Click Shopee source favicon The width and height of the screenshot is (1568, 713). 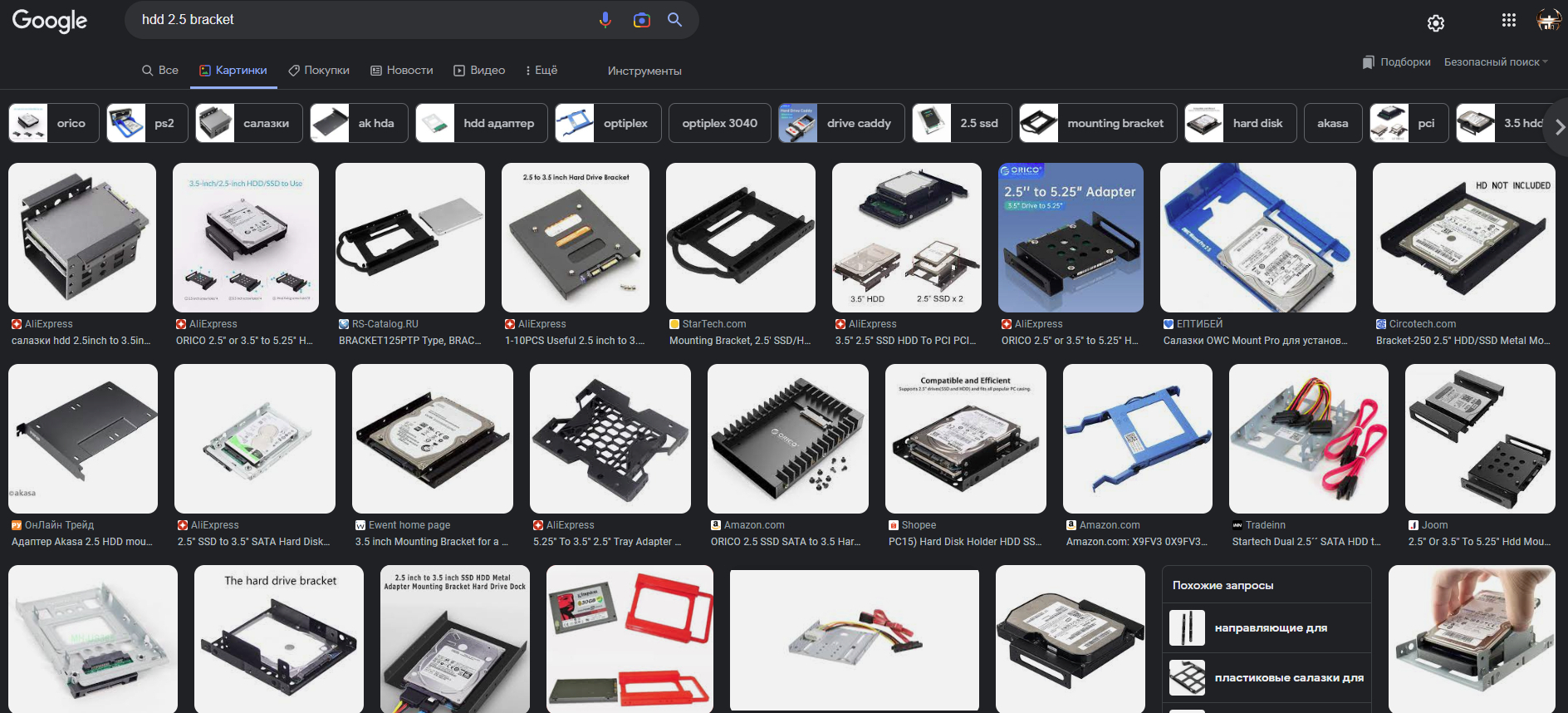894,525
